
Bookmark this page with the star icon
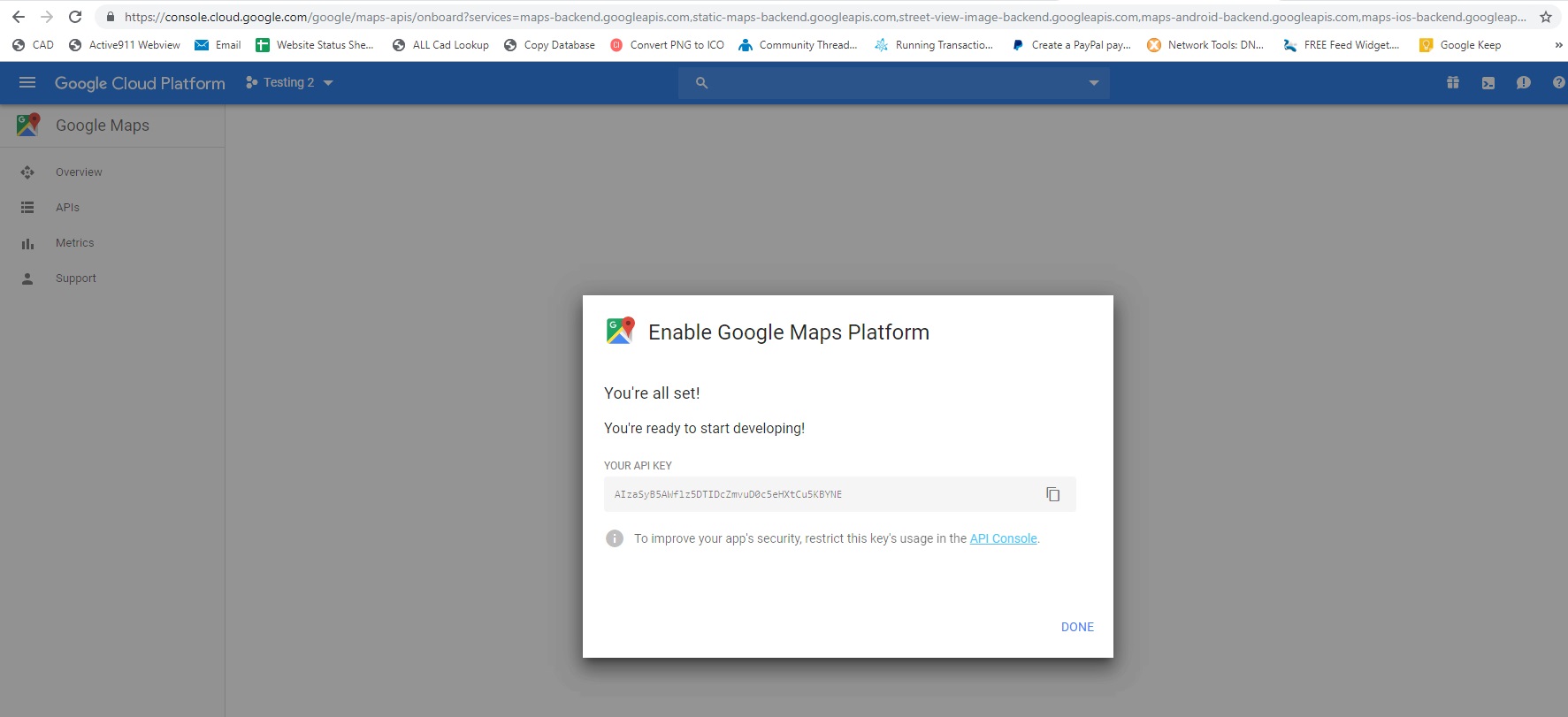click(1546, 17)
